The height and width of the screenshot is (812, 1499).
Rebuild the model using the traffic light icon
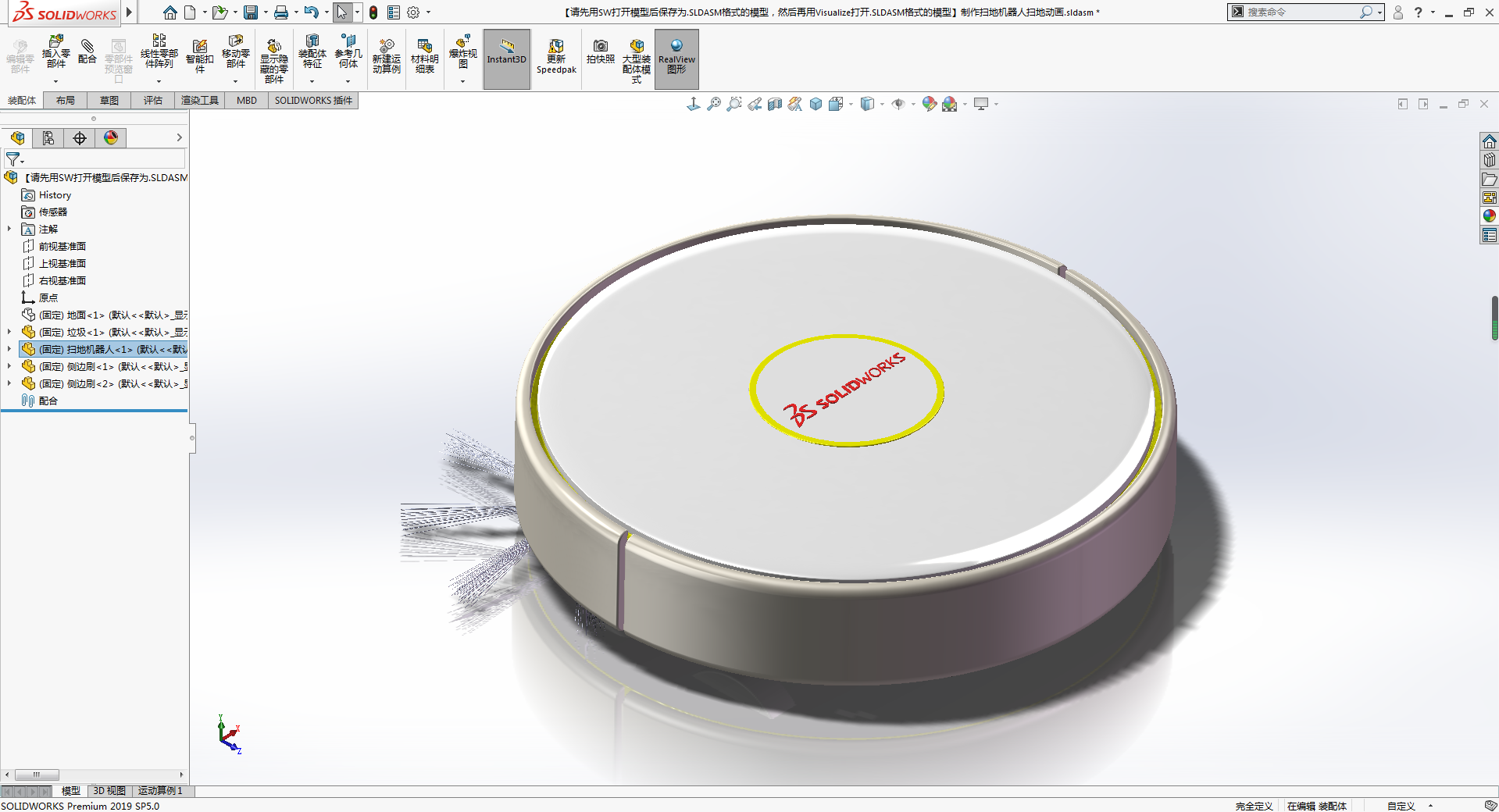pyautogui.click(x=373, y=12)
